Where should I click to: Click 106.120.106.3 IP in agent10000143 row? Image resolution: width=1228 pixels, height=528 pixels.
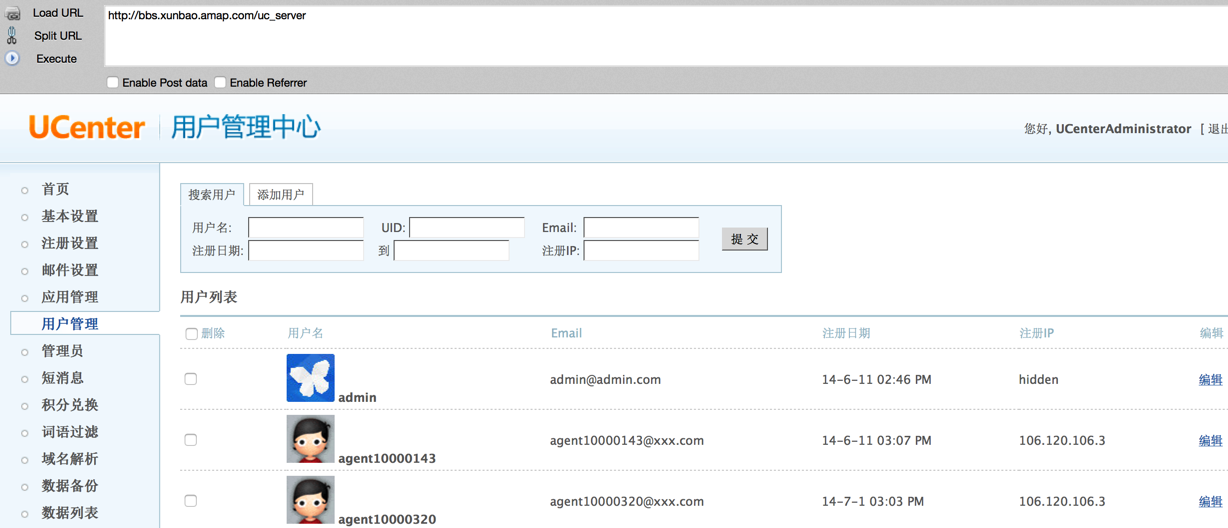point(1062,441)
